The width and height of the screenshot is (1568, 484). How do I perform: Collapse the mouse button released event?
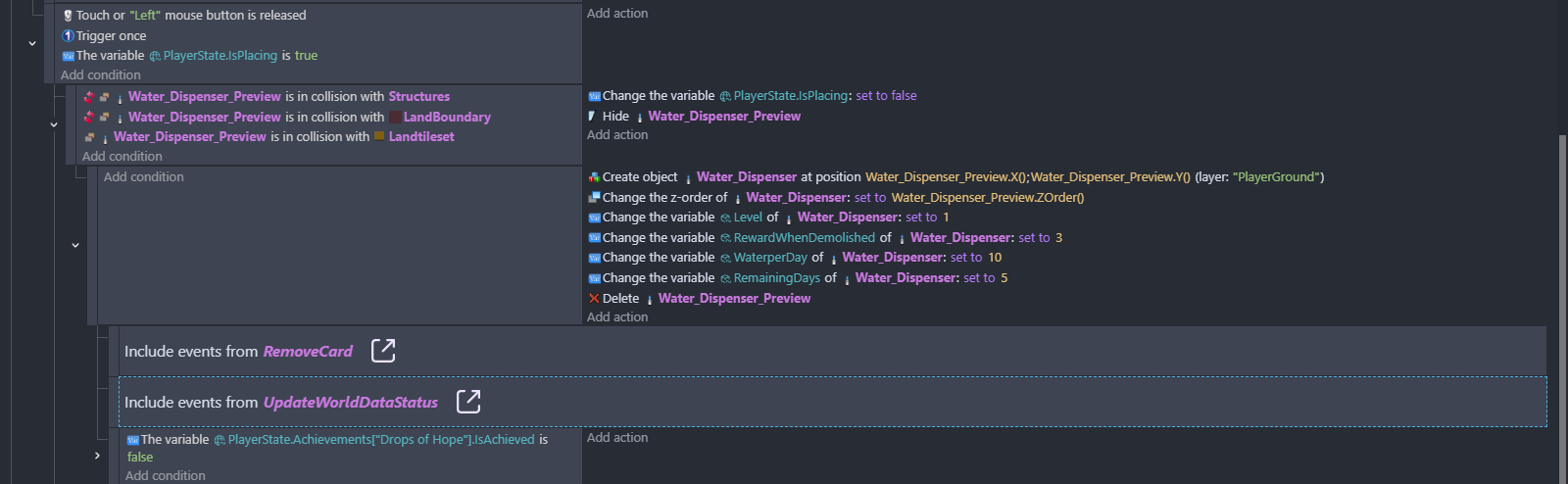pos(32,44)
